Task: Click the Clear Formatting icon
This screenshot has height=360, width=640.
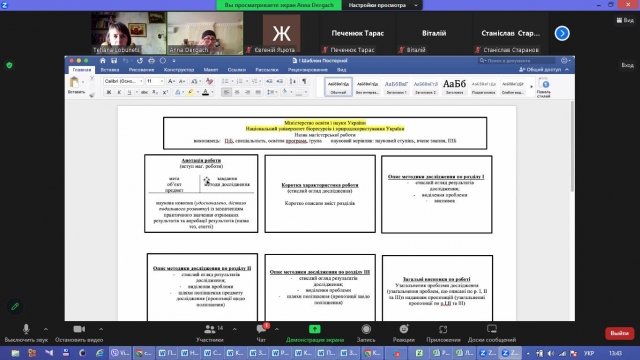Action: pyautogui.click(x=209, y=81)
